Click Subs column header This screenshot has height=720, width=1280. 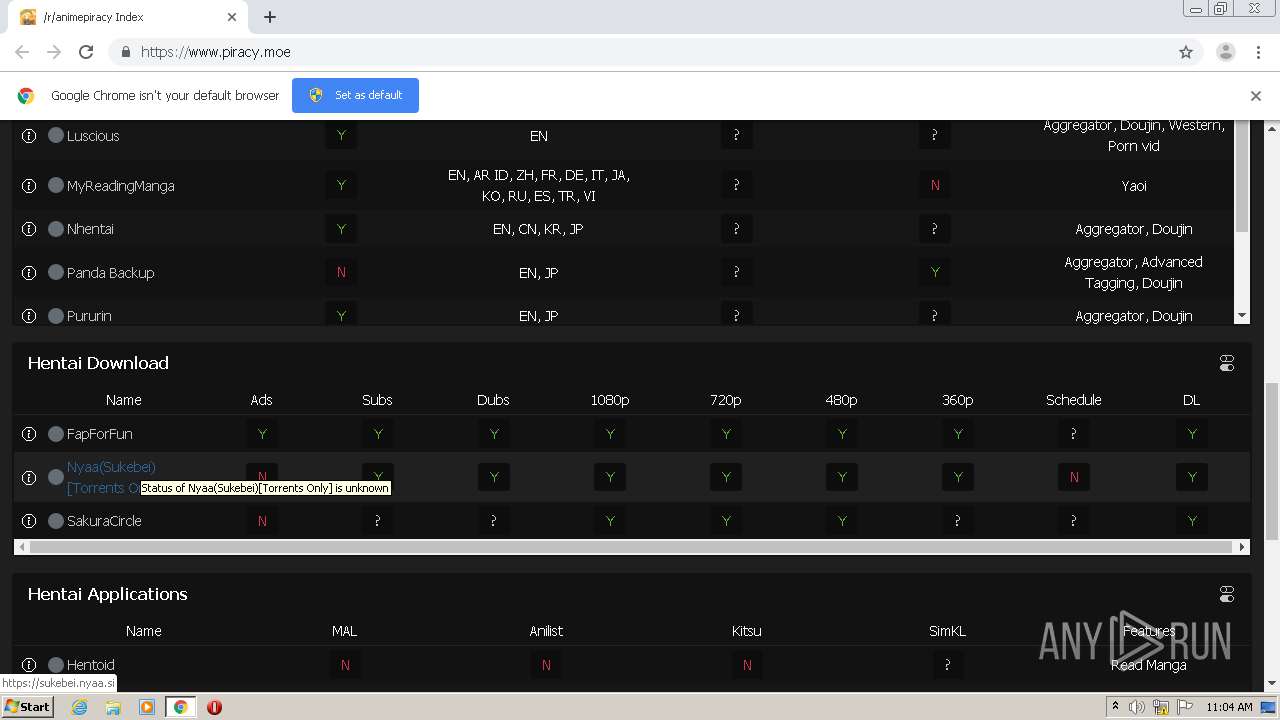(x=377, y=400)
